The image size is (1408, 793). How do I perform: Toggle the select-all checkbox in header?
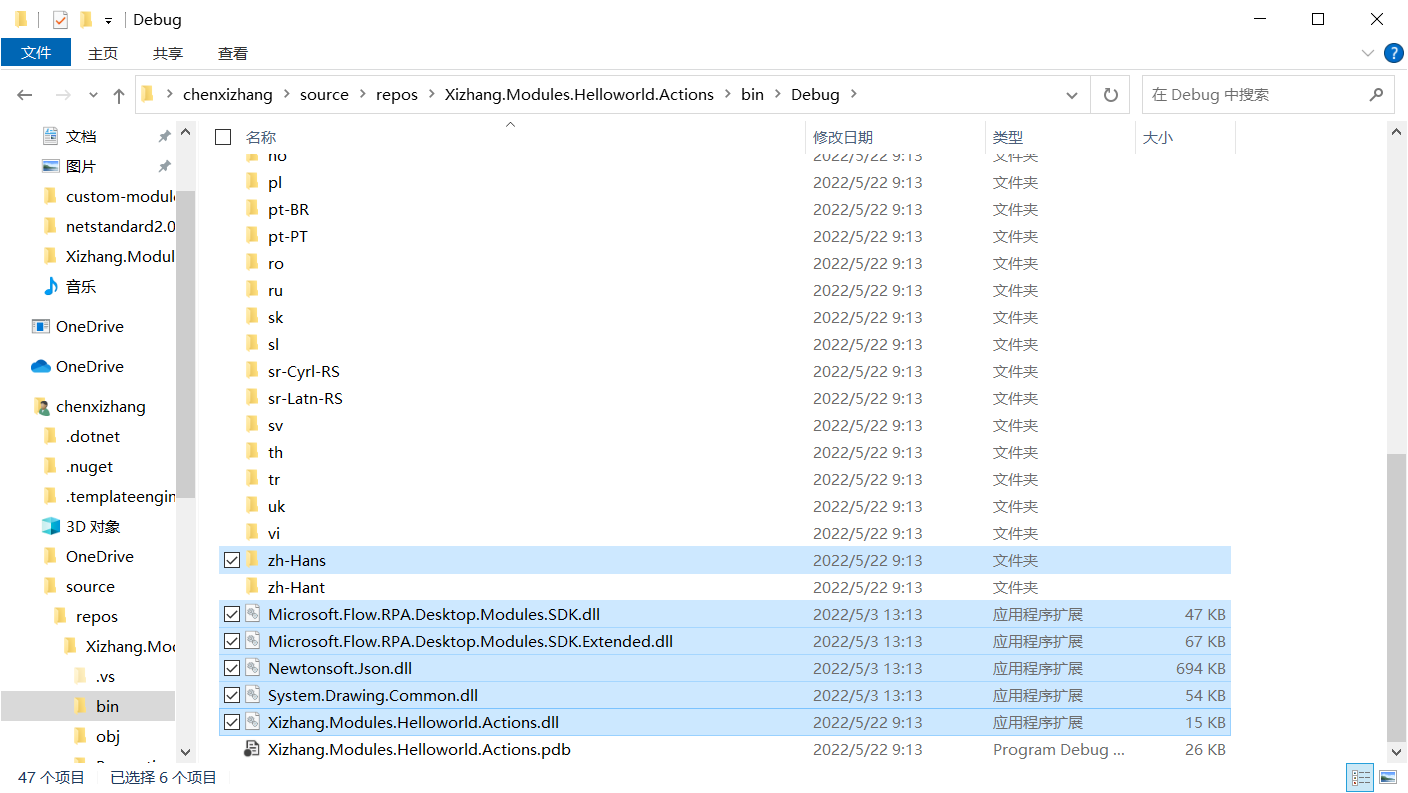(x=224, y=137)
